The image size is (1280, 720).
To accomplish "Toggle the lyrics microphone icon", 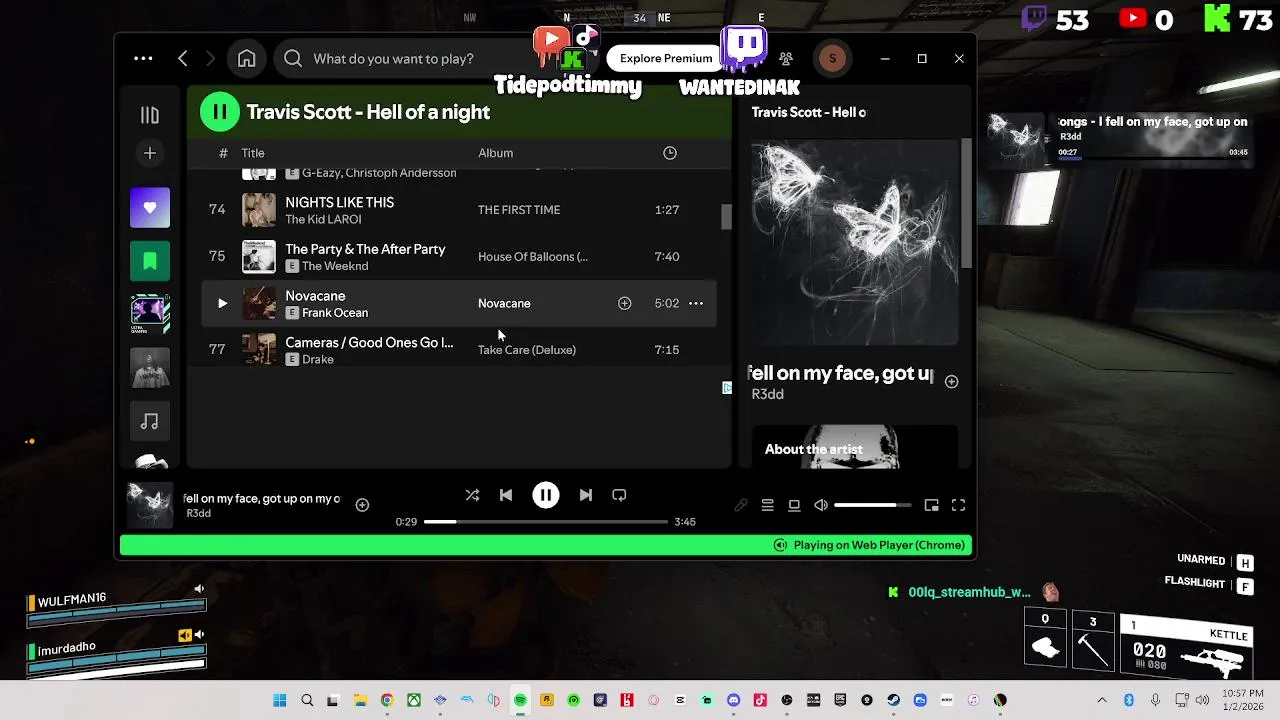I will [741, 505].
